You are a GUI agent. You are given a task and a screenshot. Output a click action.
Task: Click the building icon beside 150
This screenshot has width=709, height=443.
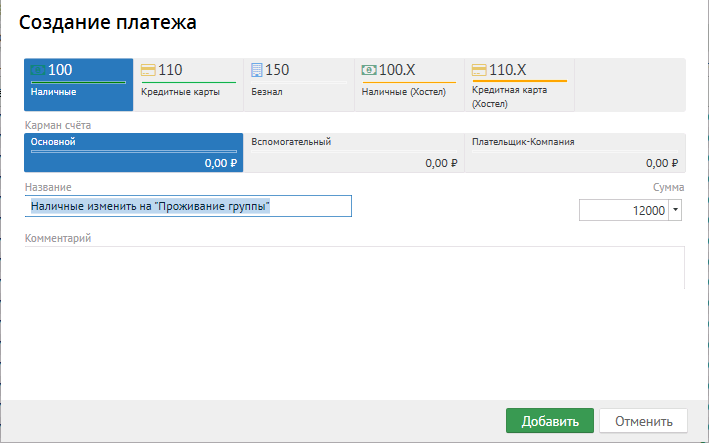[256, 70]
